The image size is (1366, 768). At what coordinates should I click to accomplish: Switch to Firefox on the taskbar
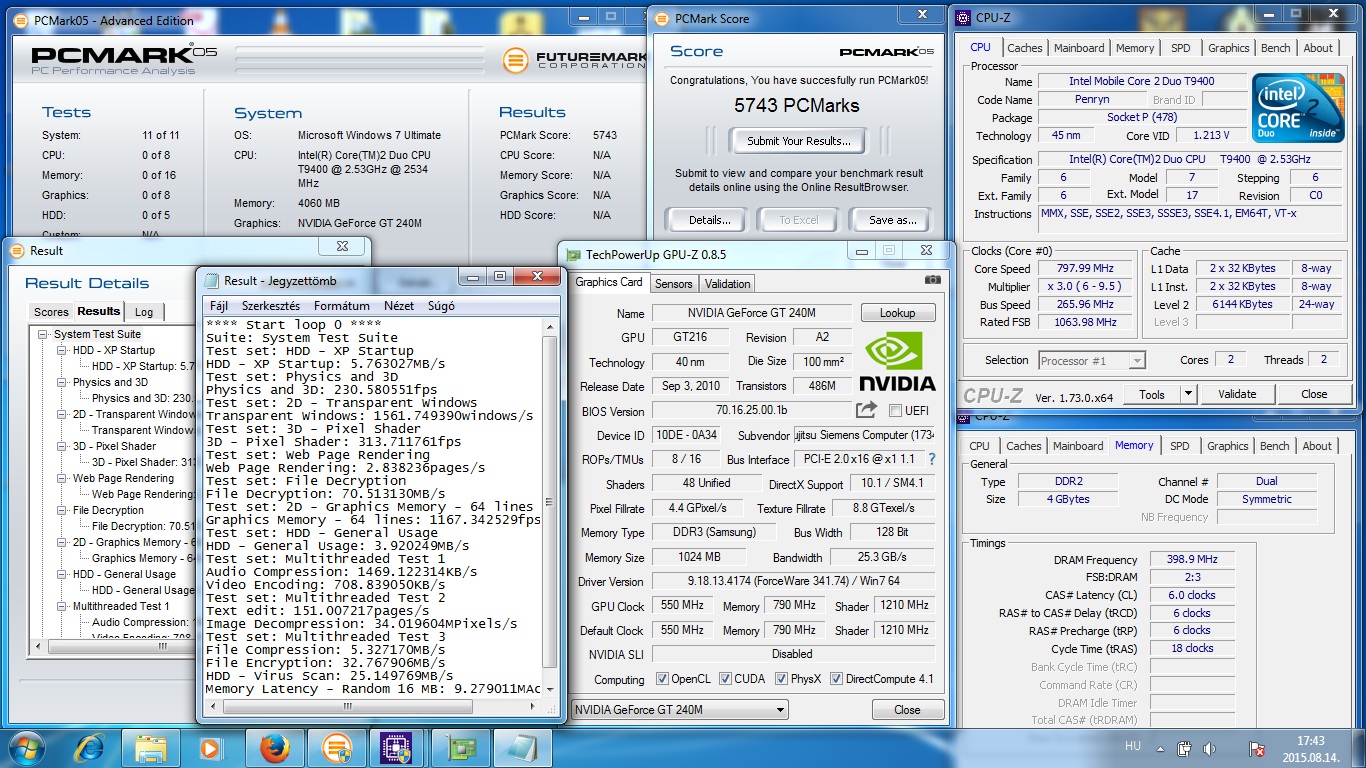[x=273, y=748]
